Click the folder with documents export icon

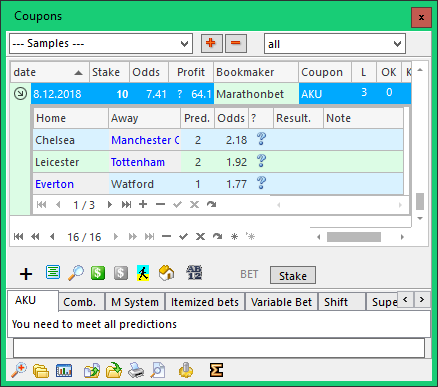click(x=92, y=371)
